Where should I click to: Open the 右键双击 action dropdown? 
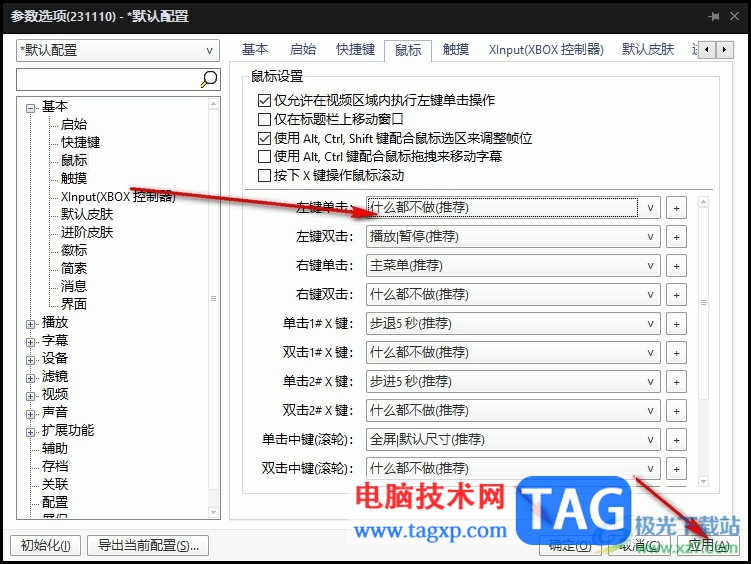coord(513,294)
